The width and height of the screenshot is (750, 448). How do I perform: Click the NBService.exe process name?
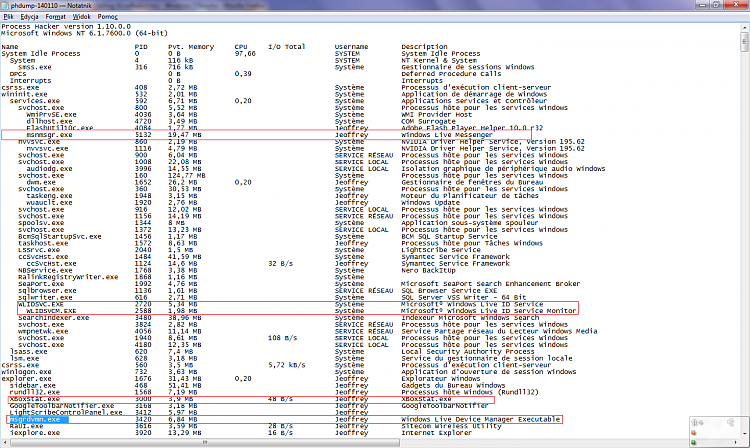click(x=45, y=270)
